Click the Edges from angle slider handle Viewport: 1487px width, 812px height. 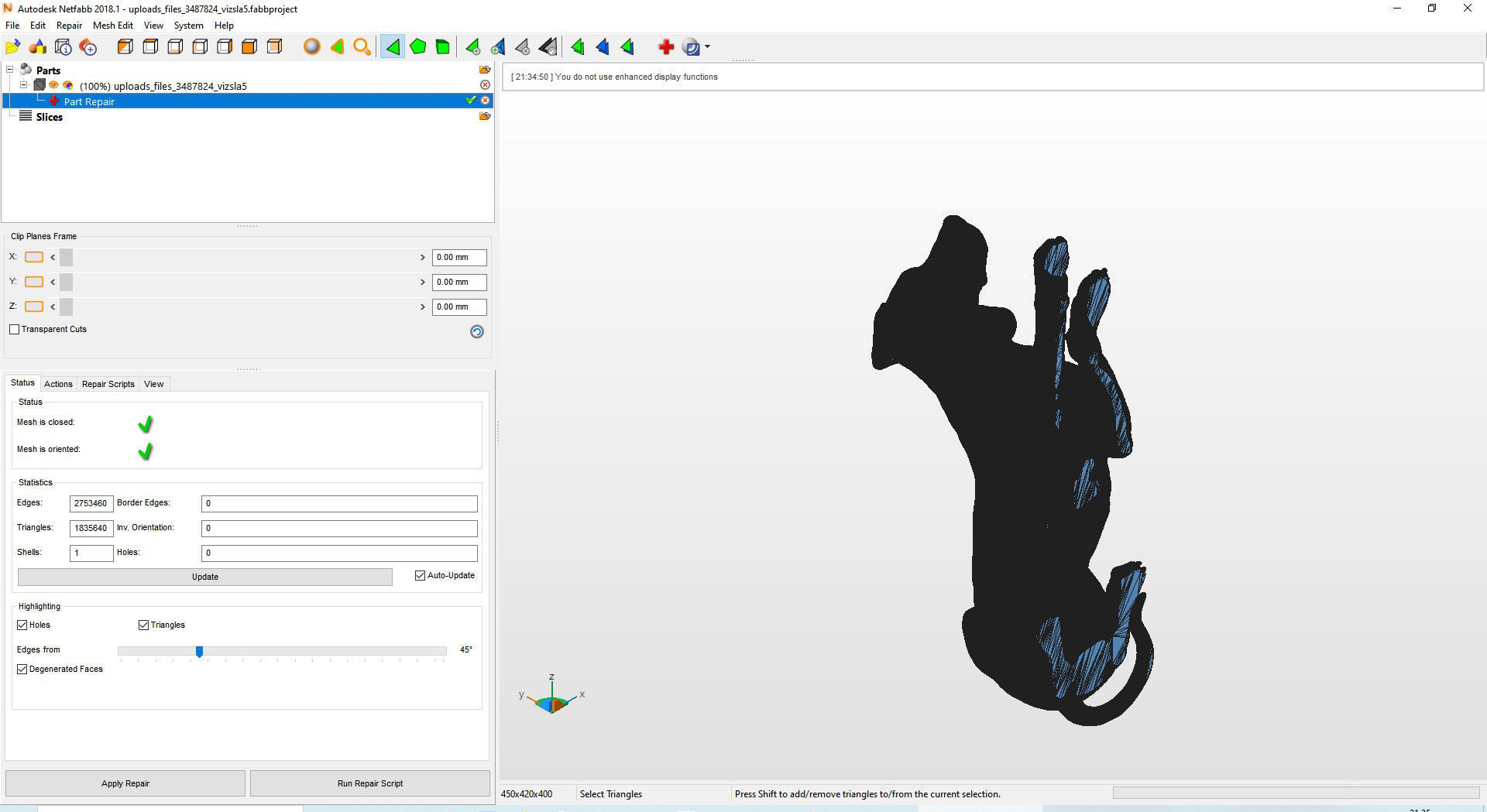[199, 652]
